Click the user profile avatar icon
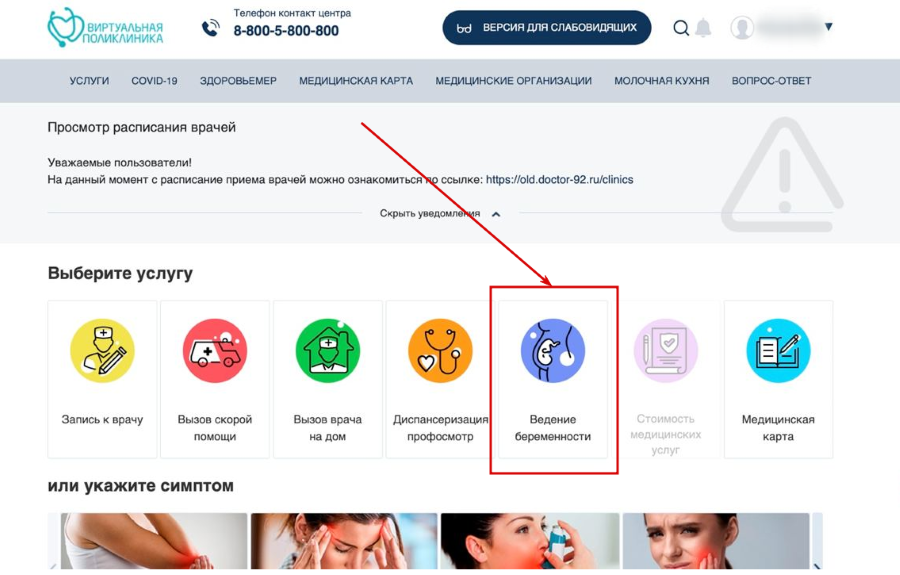This screenshot has height=575, width=900. [742, 28]
